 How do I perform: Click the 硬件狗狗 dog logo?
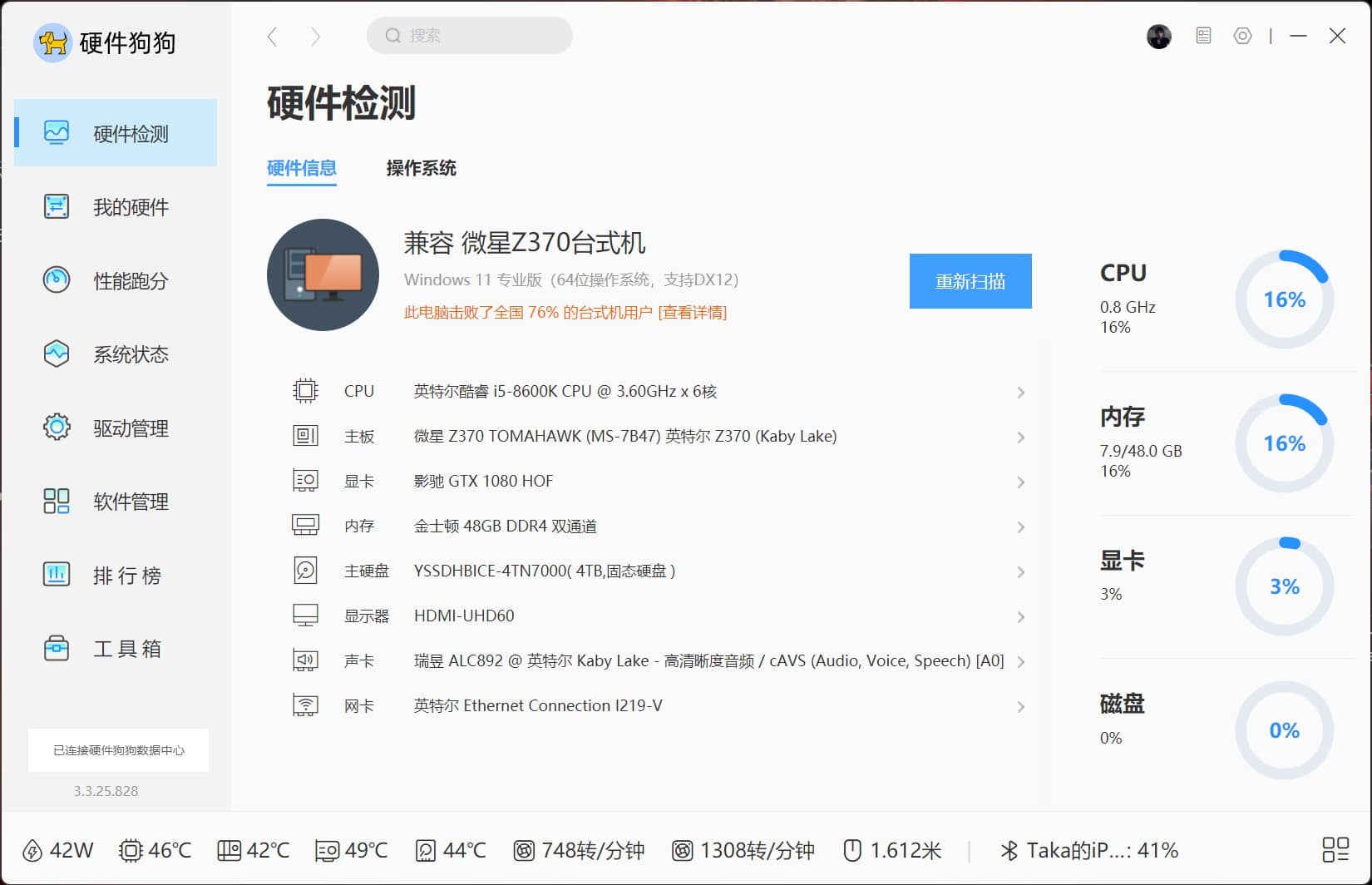click(52, 42)
